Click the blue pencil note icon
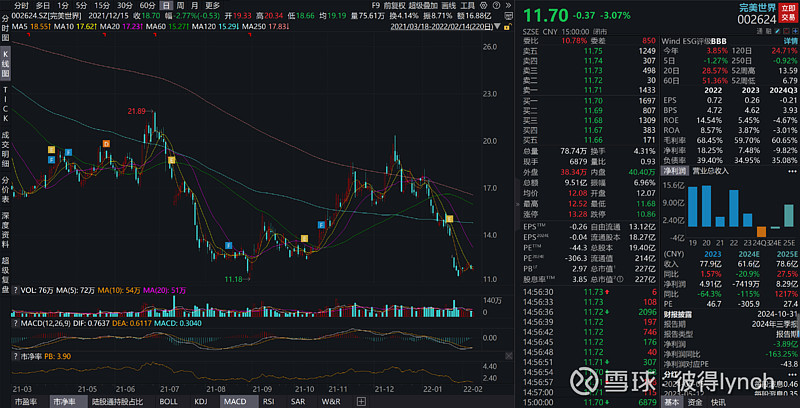800x408 pixels. coord(777,31)
